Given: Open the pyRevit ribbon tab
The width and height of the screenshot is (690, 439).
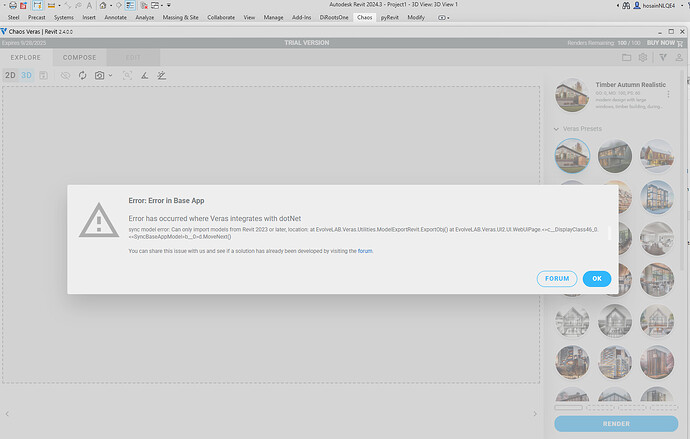Looking at the screenshot, I should point(390,18).
